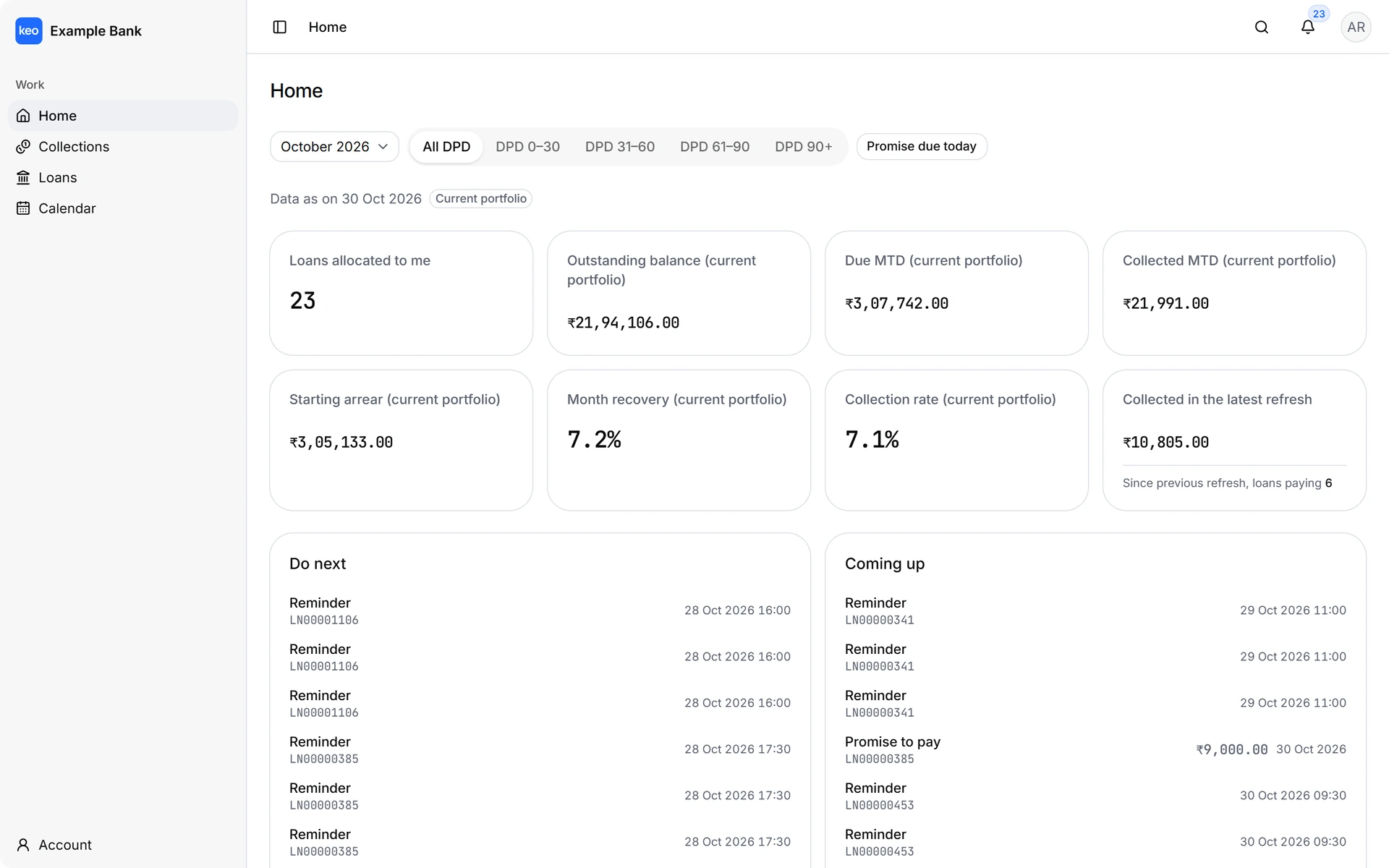
Task: Click the ₹21,991.00 Collected MTD value
Action: pos(1166,304)
